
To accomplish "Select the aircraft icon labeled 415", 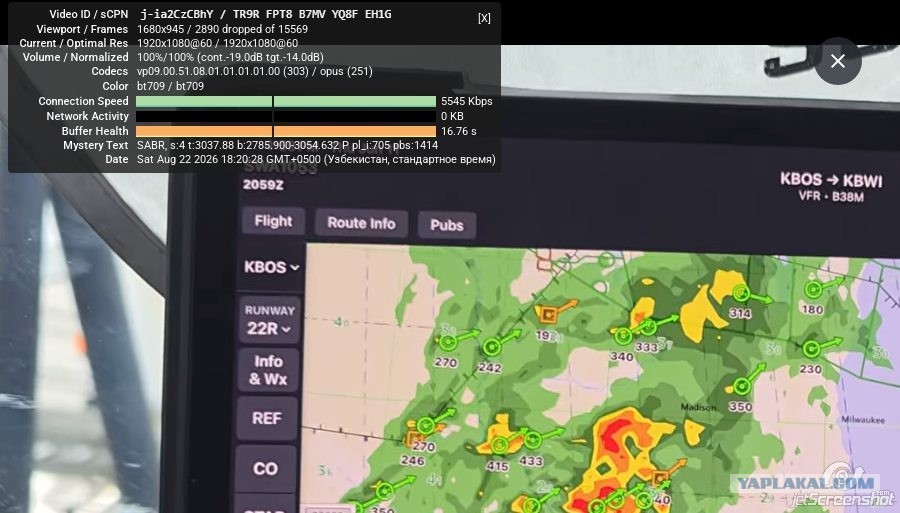I will tap(499, 446).
